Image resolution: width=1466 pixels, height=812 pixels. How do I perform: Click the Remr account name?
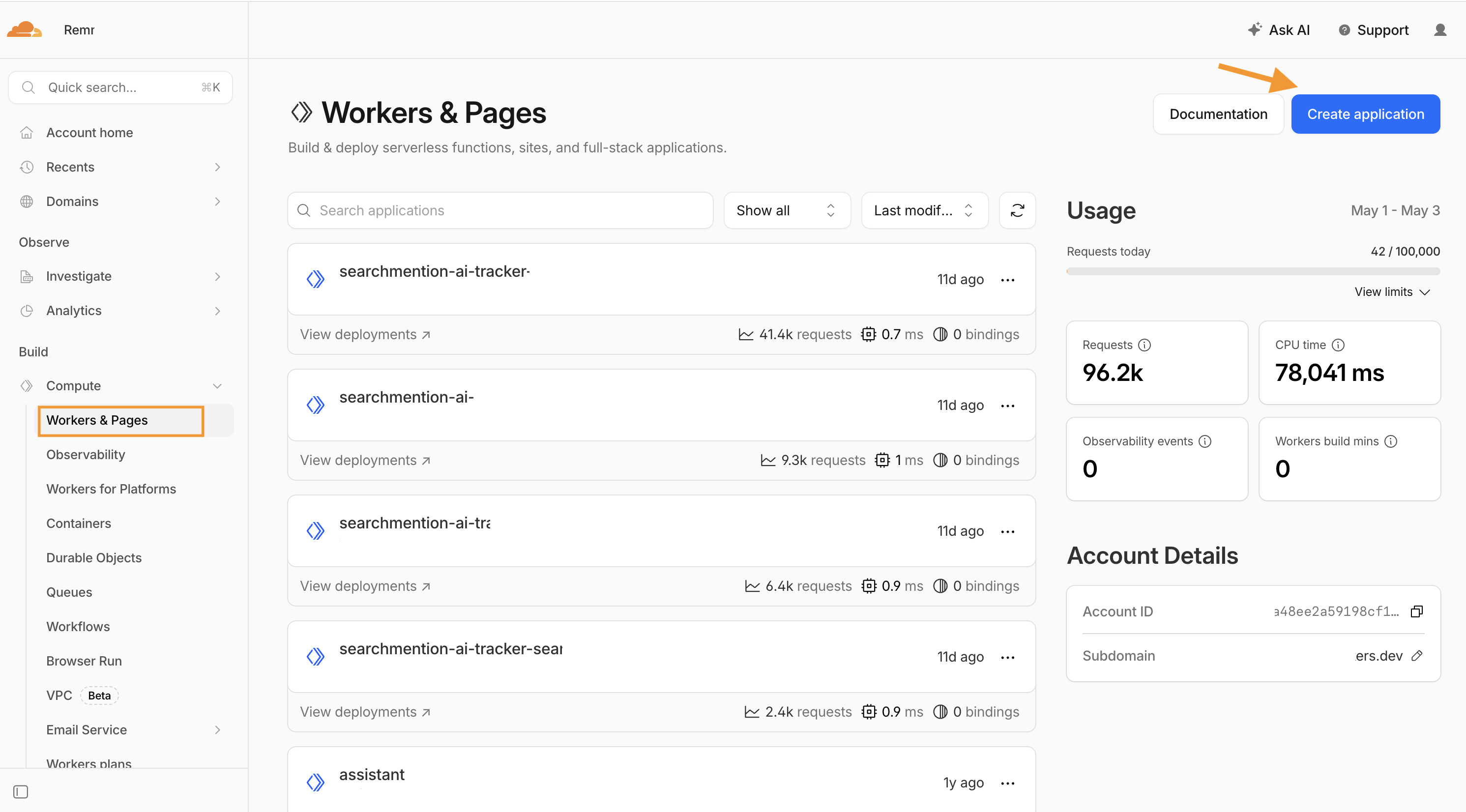(79, 30)
